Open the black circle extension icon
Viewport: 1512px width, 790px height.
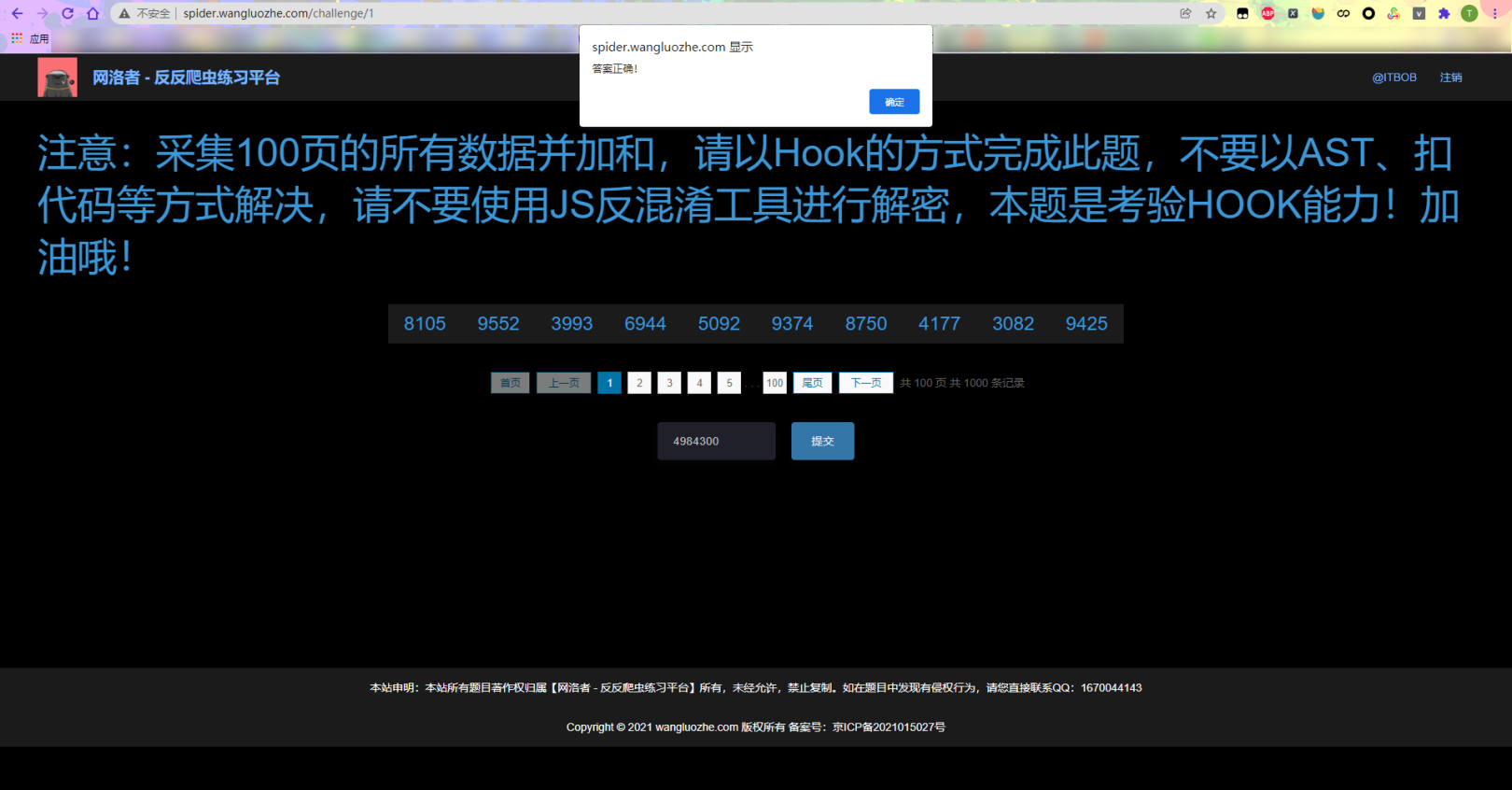click(x=1368, y=13)
